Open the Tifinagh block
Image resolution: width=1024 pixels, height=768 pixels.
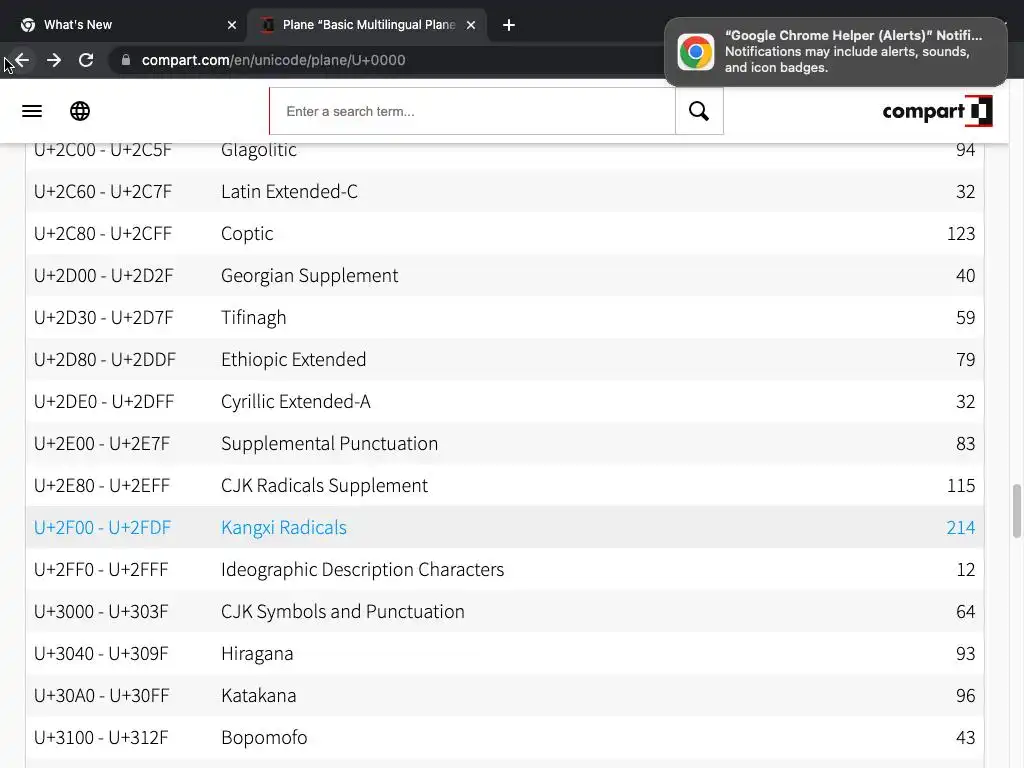coord(253,317)
